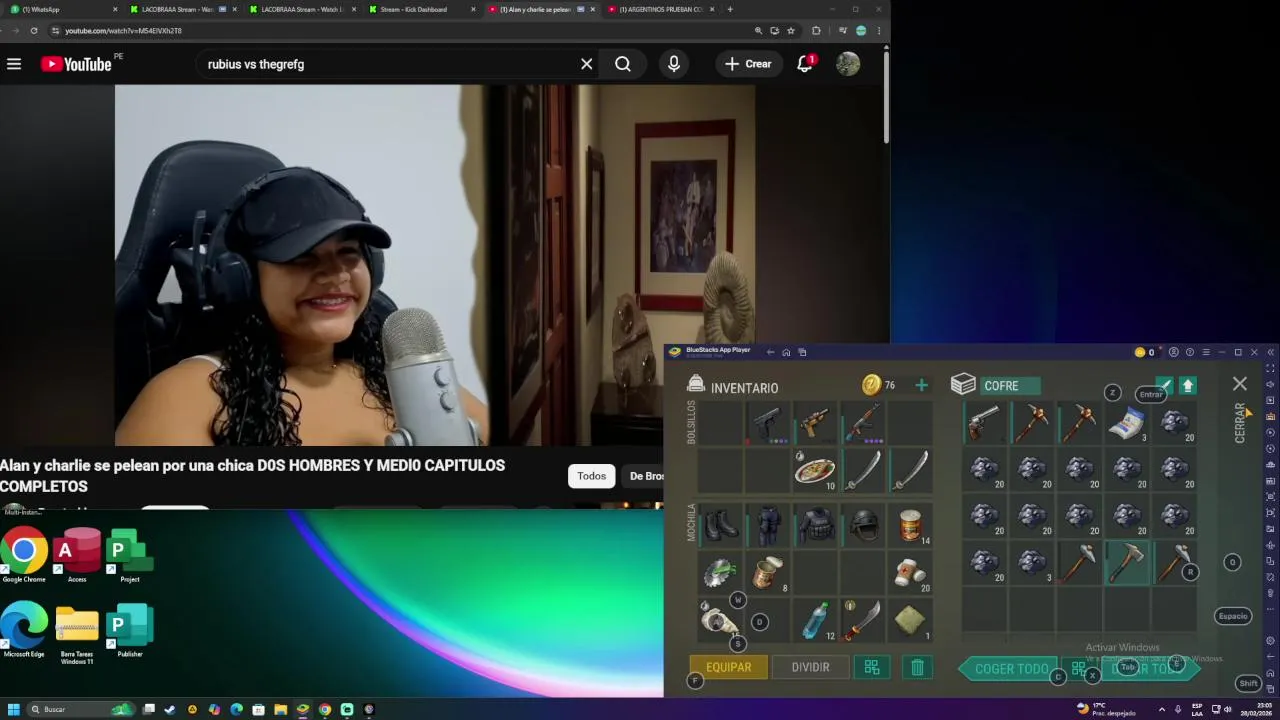Rename the chest via COFRE field
The width and height of the screenshot is (1280, 720).
coord(1010,385)
